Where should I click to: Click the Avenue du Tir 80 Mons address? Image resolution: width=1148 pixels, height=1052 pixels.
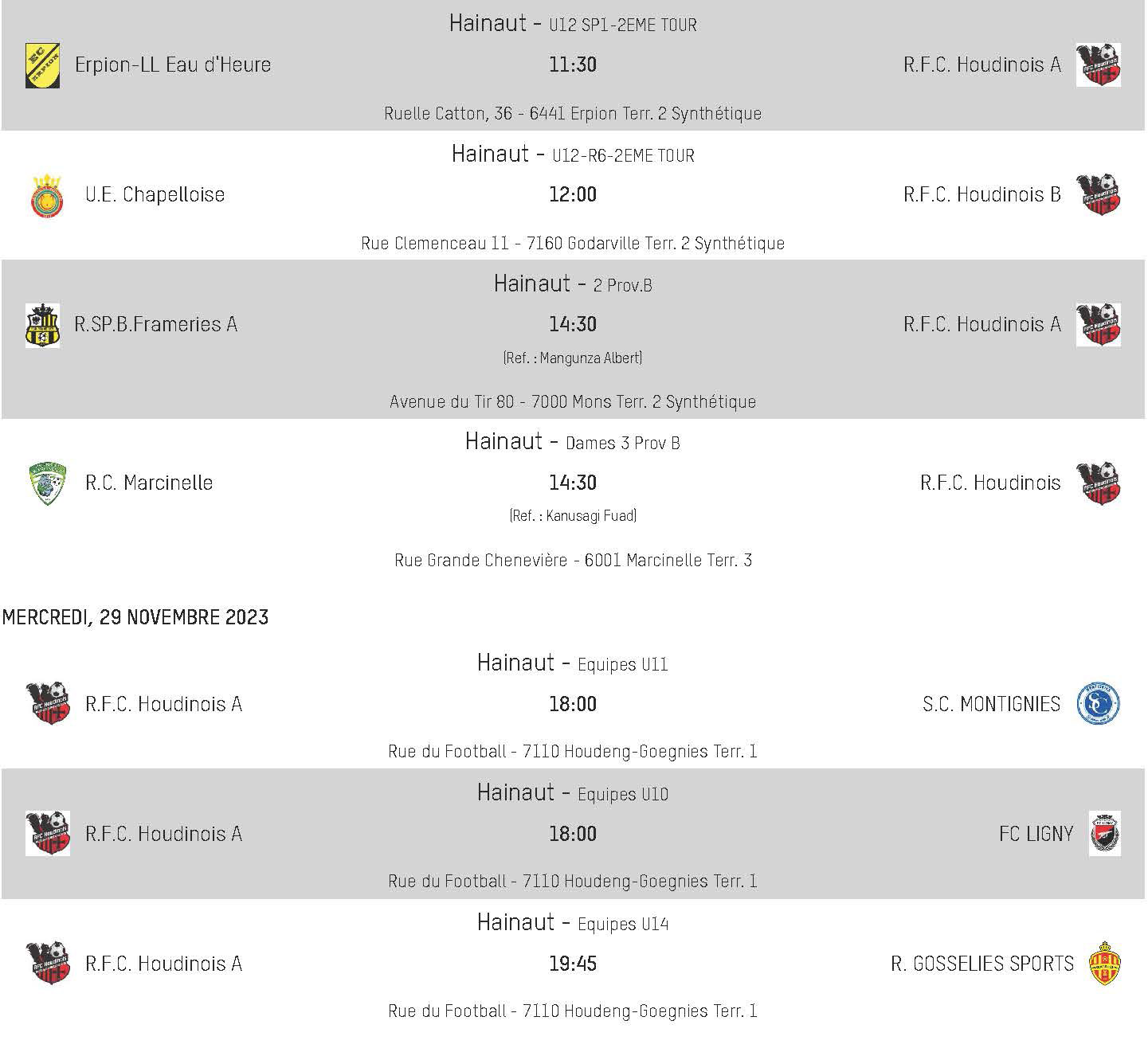pyautogui.click(x=573, y=401)
